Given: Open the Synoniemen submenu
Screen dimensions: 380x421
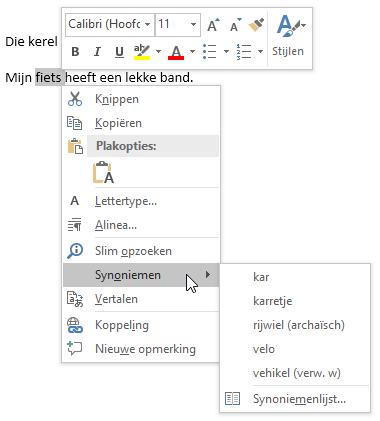Looking at the screenshot, I should (x=141, y=275).
